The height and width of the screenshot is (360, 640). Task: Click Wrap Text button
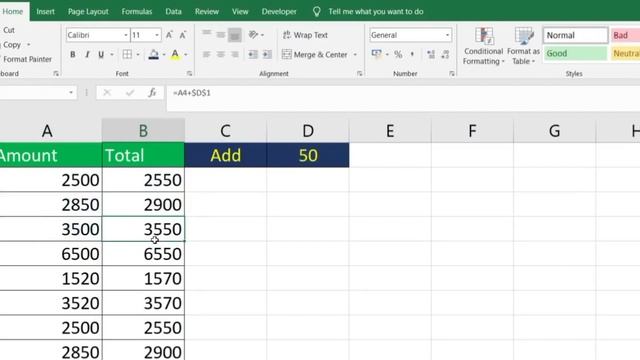305,35
